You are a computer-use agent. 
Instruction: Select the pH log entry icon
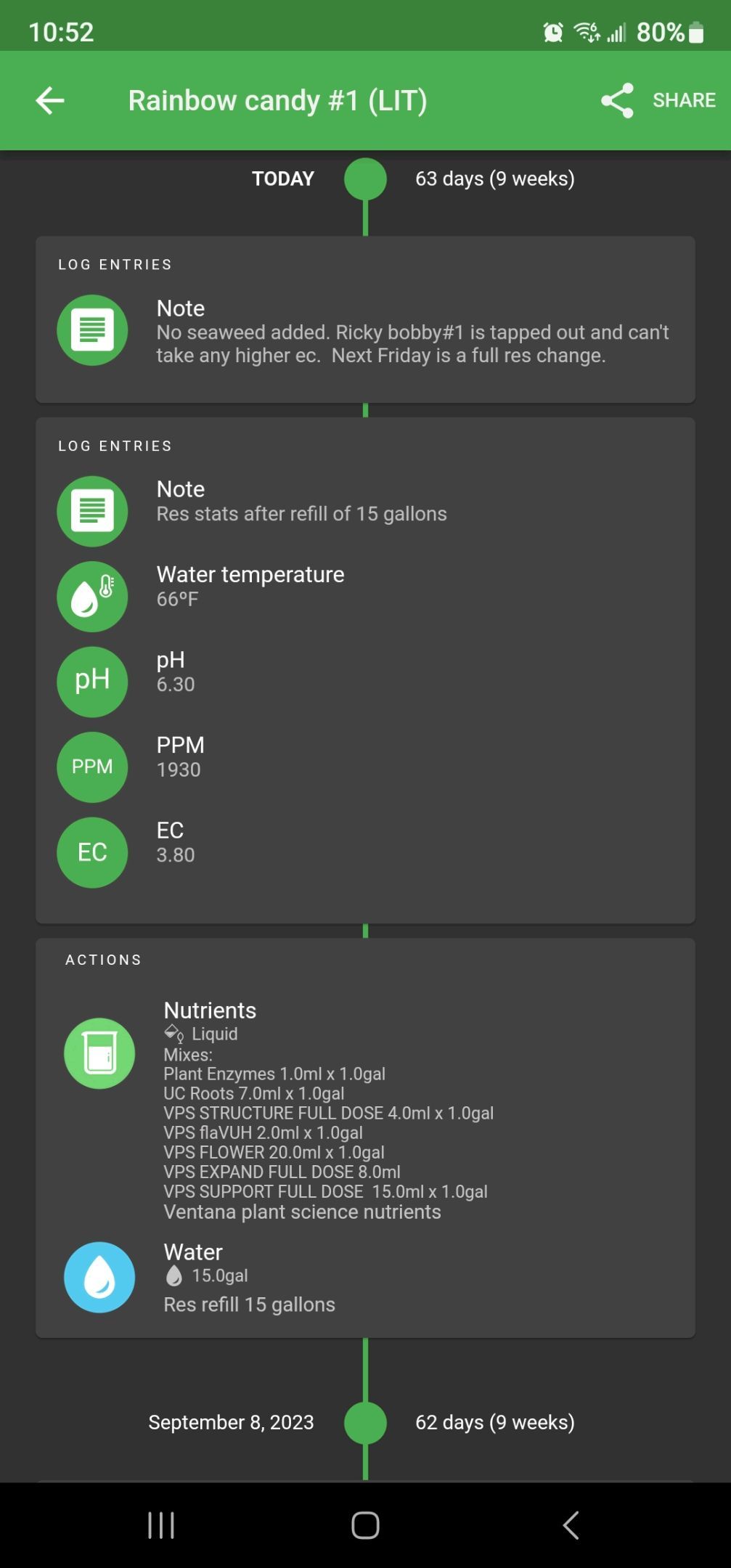[92, 682]
